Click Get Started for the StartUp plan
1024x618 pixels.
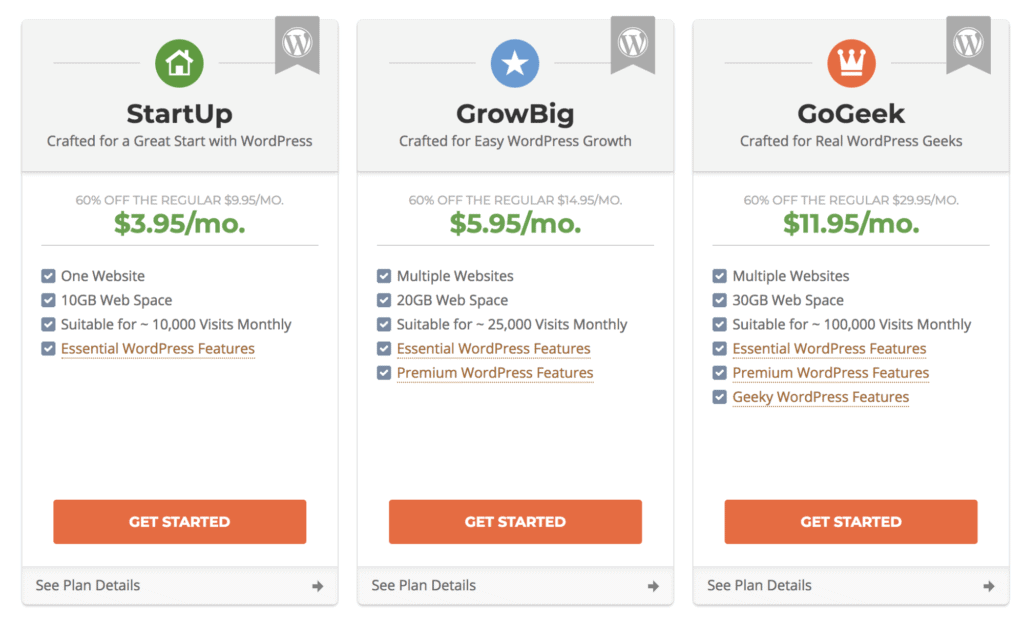tap(180, 521)
